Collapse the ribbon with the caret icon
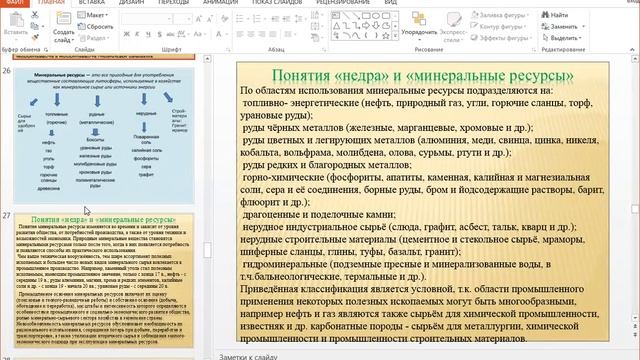 [632, 49]
